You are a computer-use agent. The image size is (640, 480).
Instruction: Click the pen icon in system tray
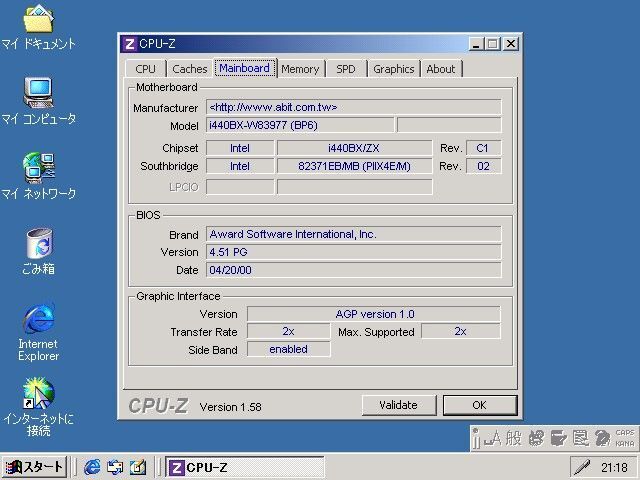582,467
